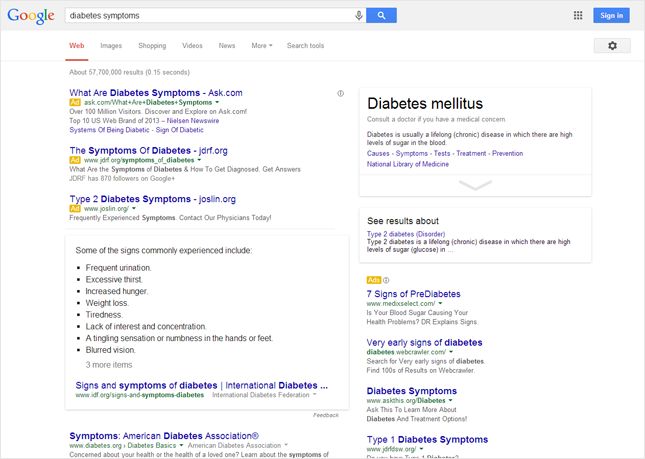This screenshot has height=459, width=645.
Task: Click the National Library of Medicine link
Action: click(x=410, y=164)
